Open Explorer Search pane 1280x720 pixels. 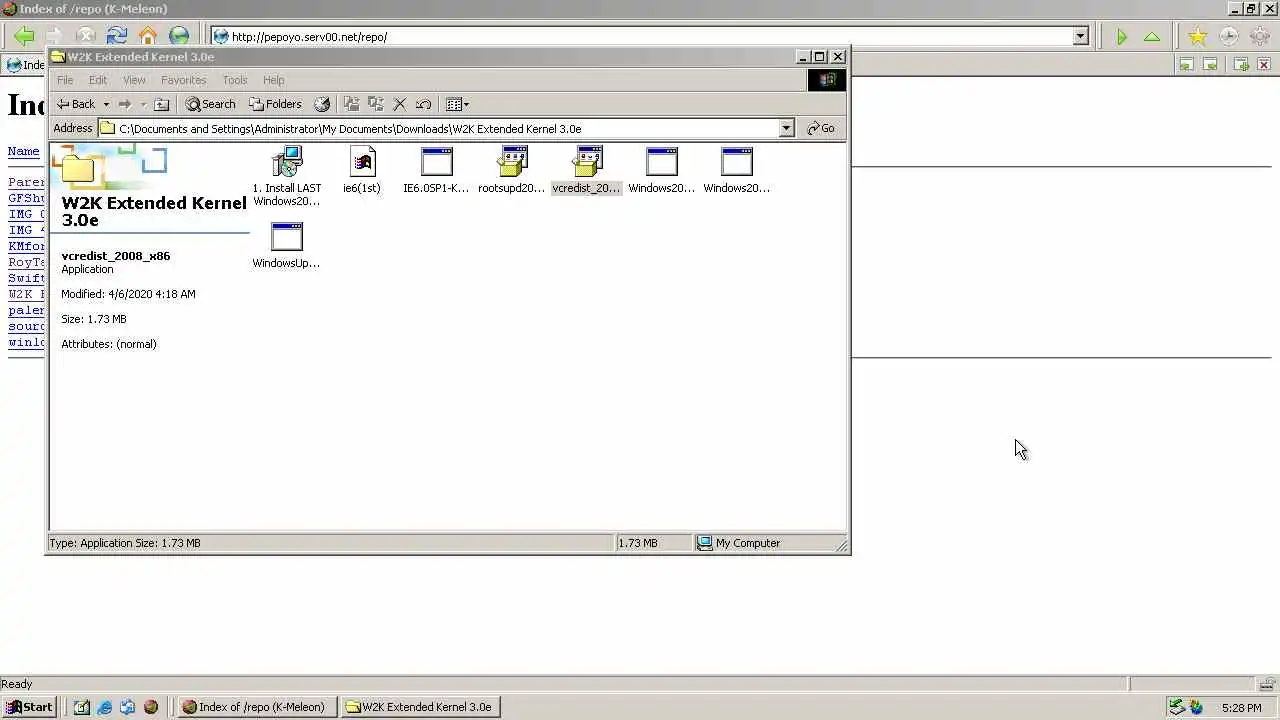[210, 104]
